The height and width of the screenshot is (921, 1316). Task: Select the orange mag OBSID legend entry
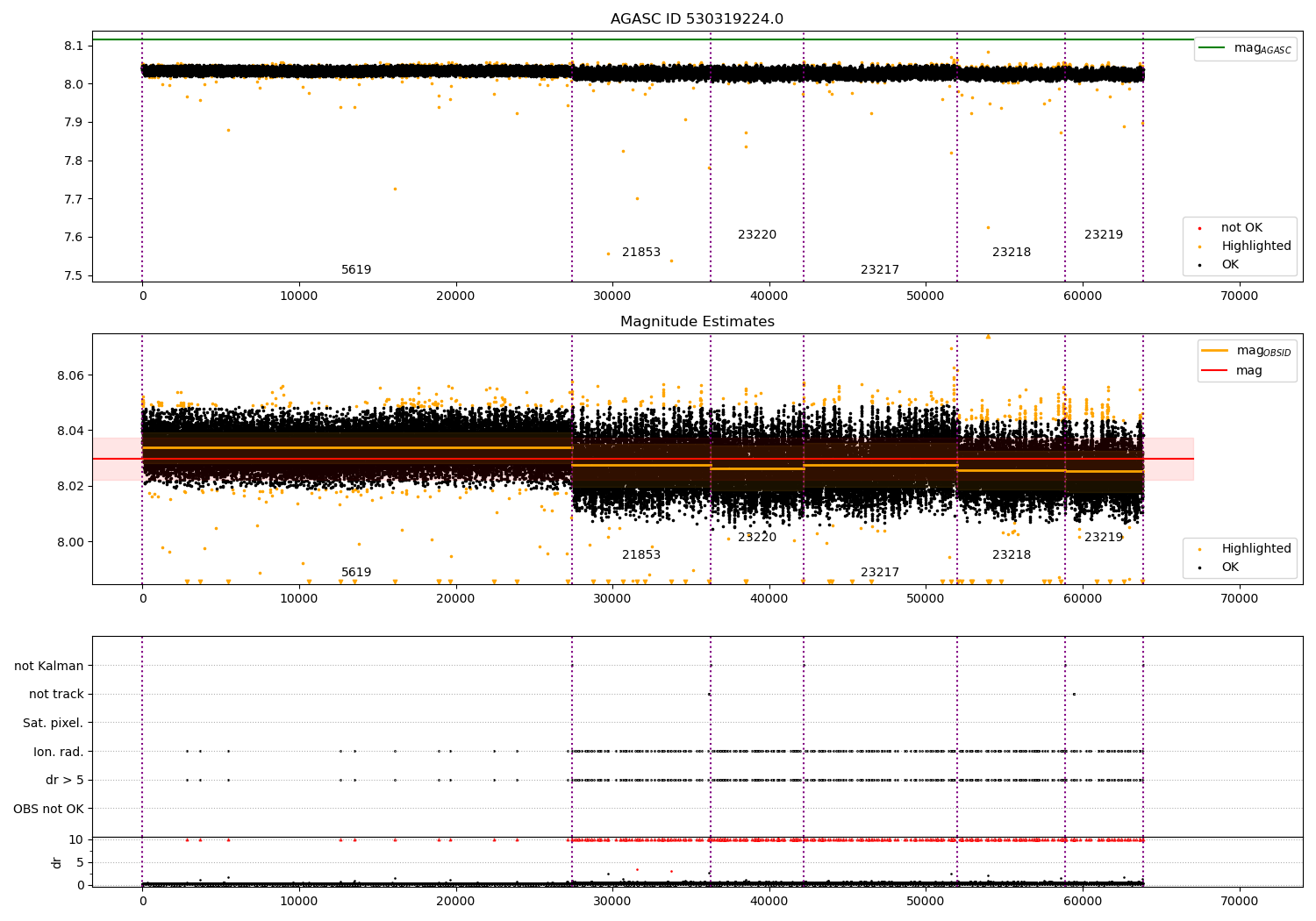pyautogui.click(x=1246, y=351)
